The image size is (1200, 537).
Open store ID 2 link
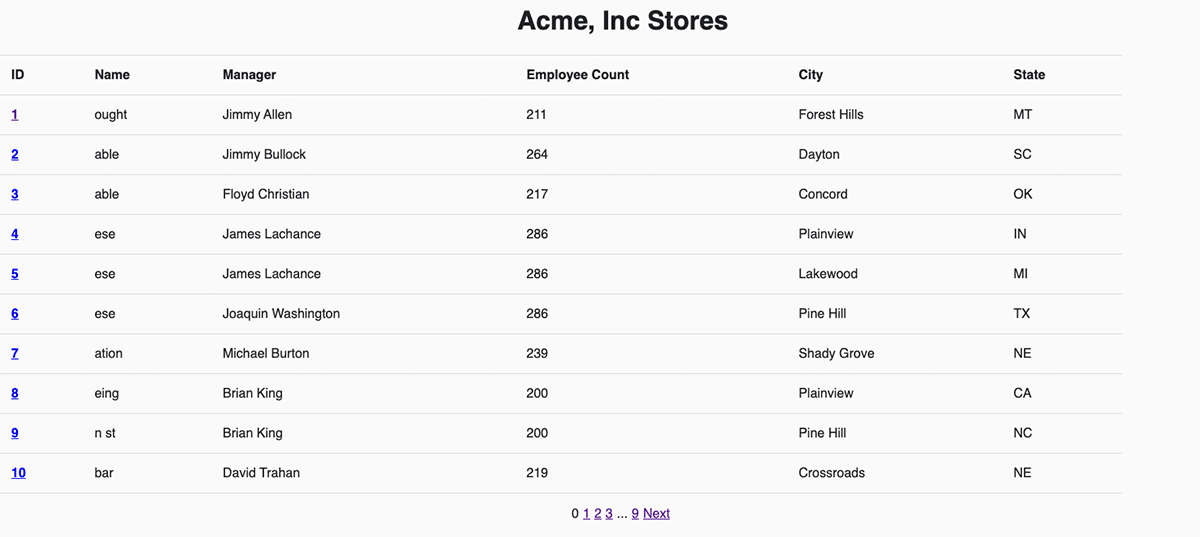[15, 155]
